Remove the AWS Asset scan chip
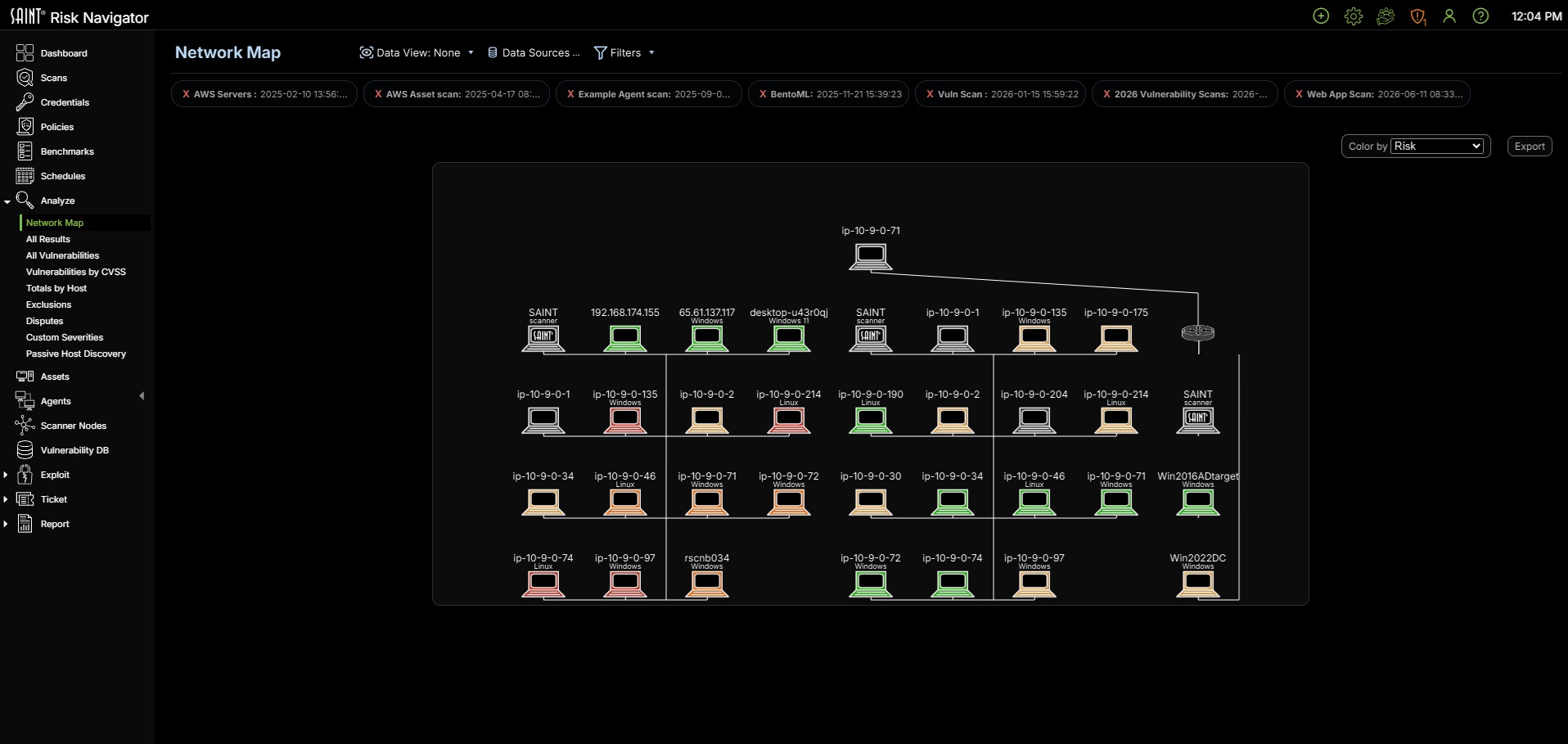 378,94
